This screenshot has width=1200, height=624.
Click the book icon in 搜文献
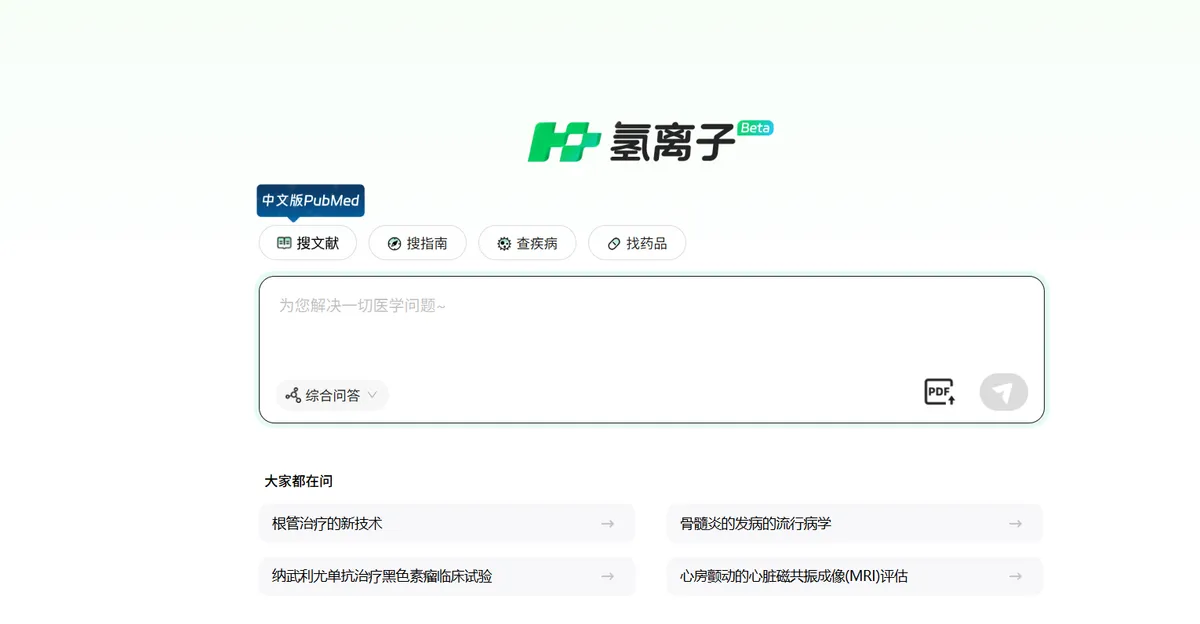point(284,243)
